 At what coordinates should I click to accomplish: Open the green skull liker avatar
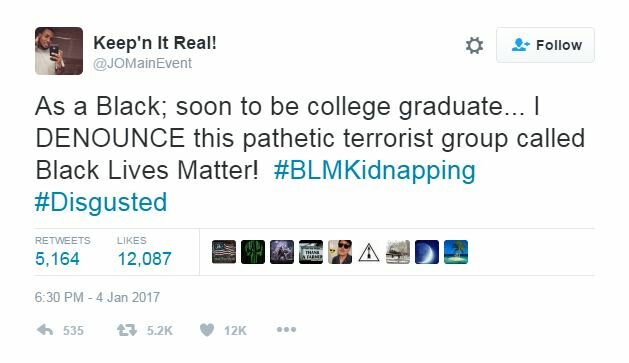[253, 252]
